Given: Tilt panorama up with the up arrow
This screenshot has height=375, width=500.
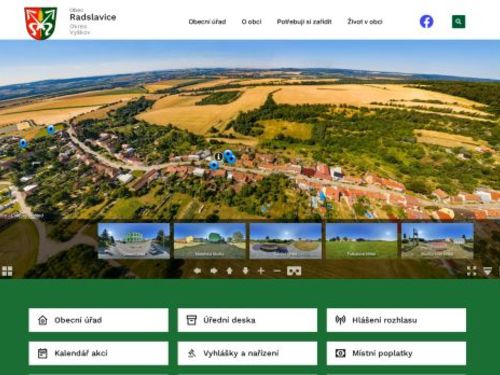Looking at the screenshot, I should click(229, 271).
